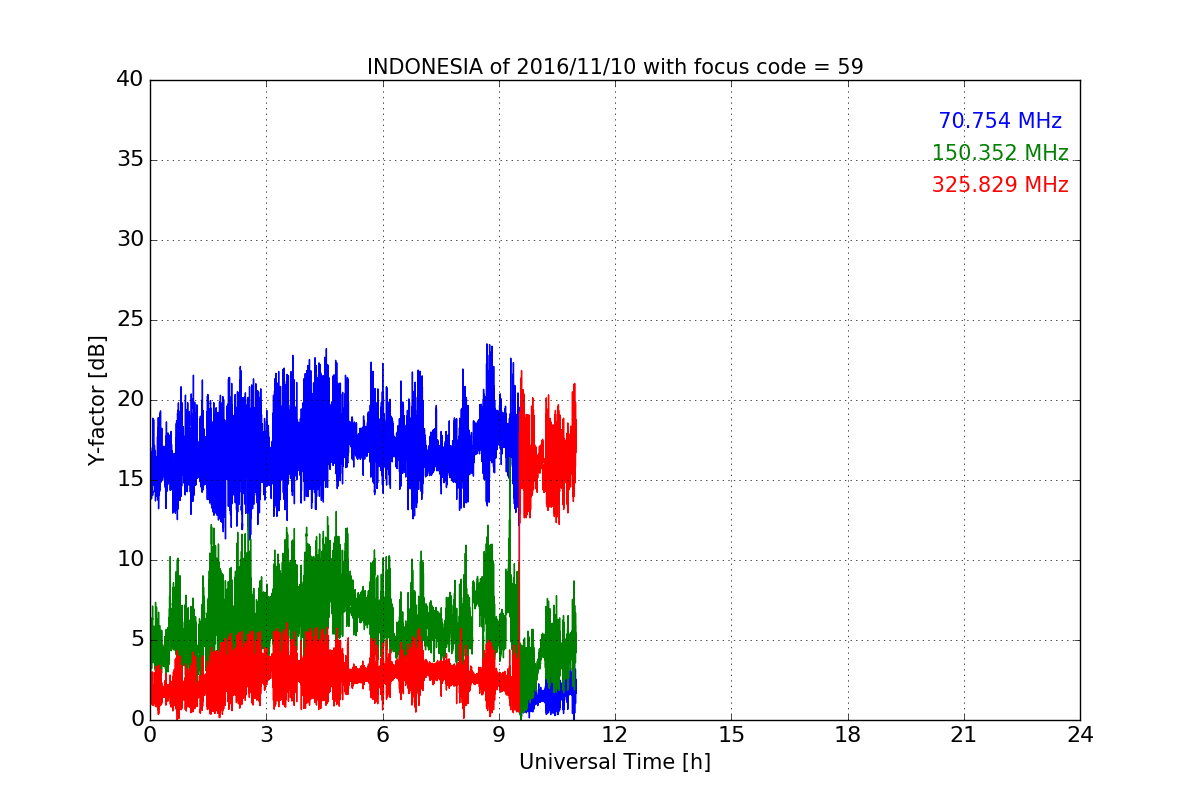Viewport: 1200px width, 800px height.
Task: Click y-axis tick label '5'
Action: coord(137,639)
